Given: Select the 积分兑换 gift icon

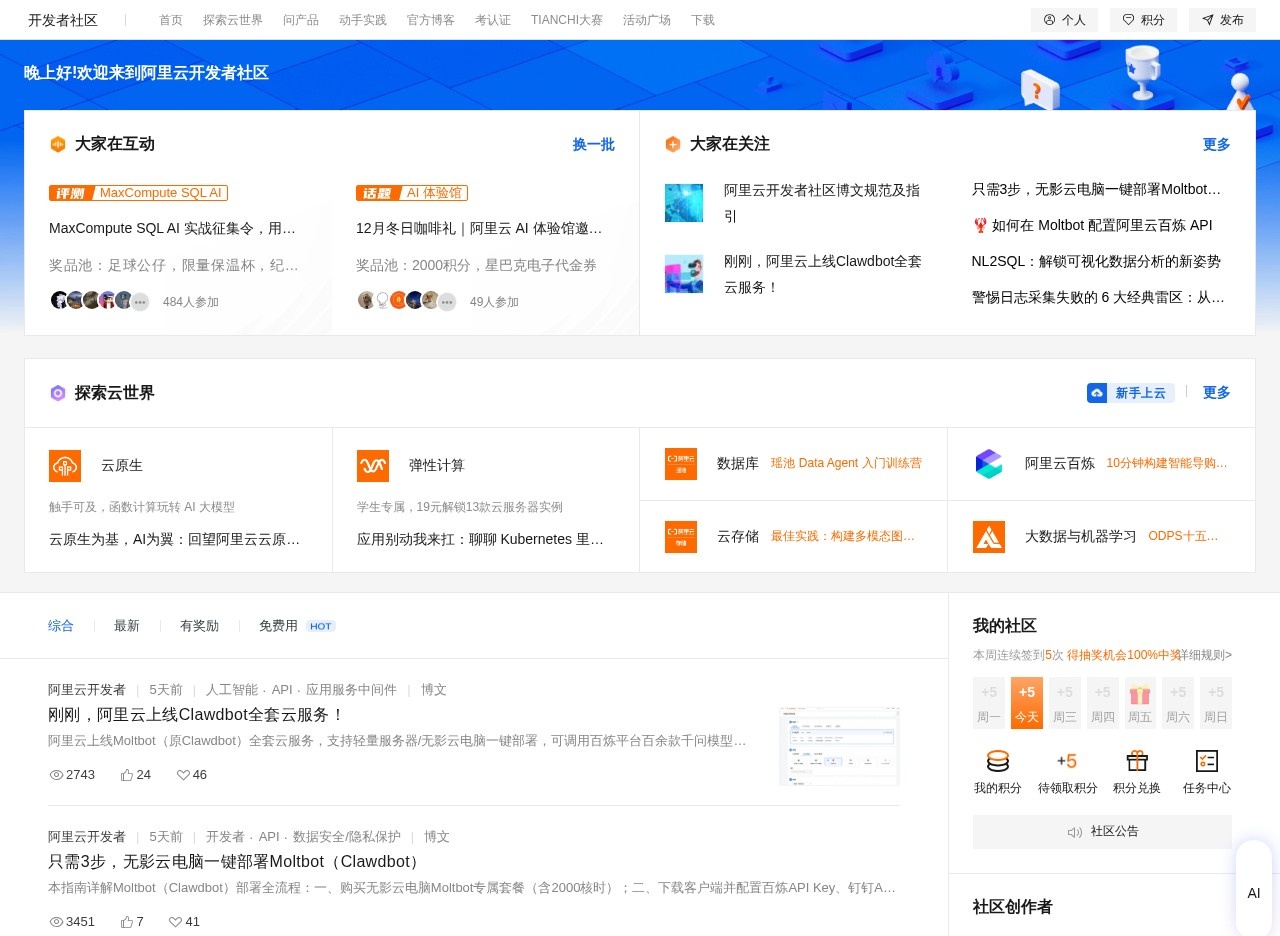Looking at the screenshot, I should 1137,760.
